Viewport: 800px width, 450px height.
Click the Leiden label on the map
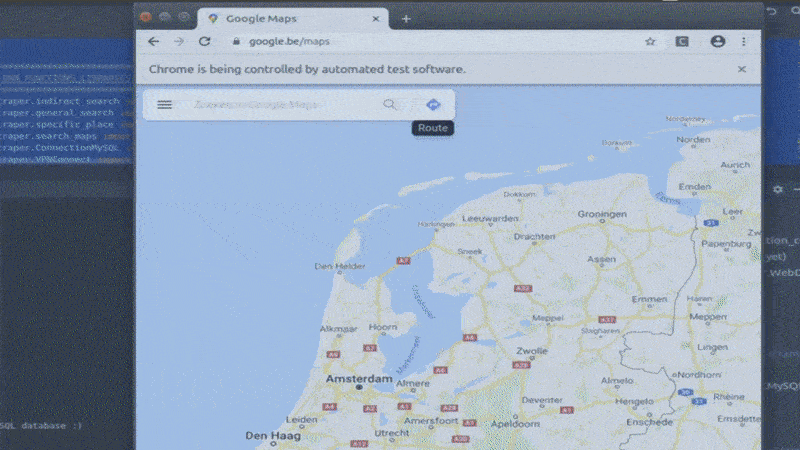[x=302, y=419]
